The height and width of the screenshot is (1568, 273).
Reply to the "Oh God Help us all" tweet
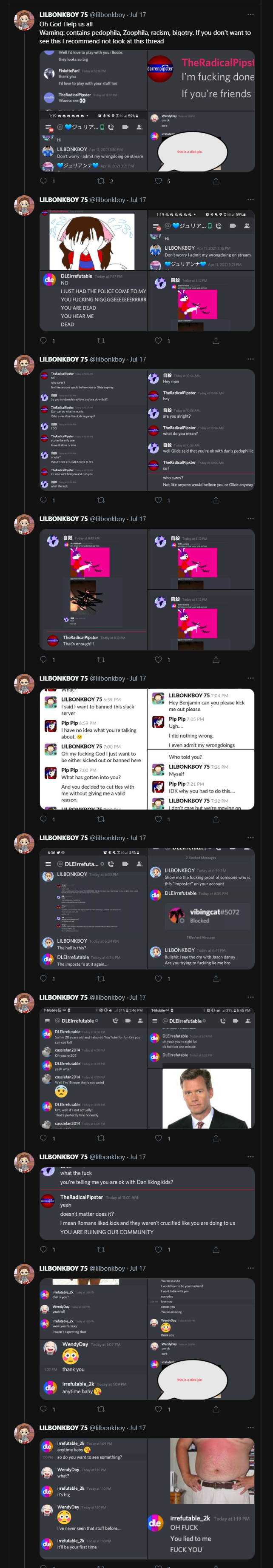pyautogui.click(x=43, y=181)
